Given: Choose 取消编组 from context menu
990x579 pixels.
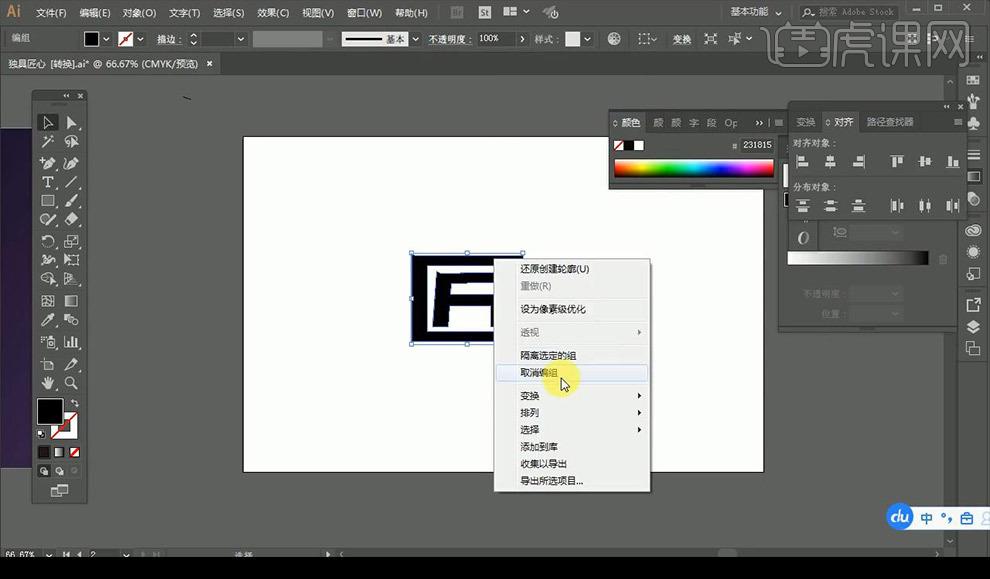Looking at the screenshot, I should (572, 373).
